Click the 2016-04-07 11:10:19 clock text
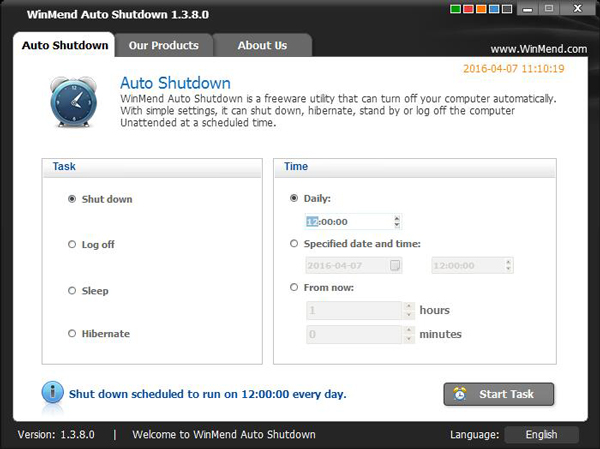This screenshot has width=600, height=449. click(x=514, y=69)
